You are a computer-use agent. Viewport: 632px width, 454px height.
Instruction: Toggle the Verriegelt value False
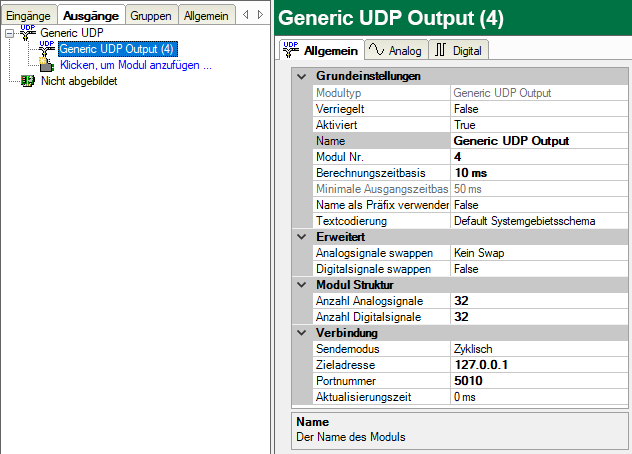539,109
